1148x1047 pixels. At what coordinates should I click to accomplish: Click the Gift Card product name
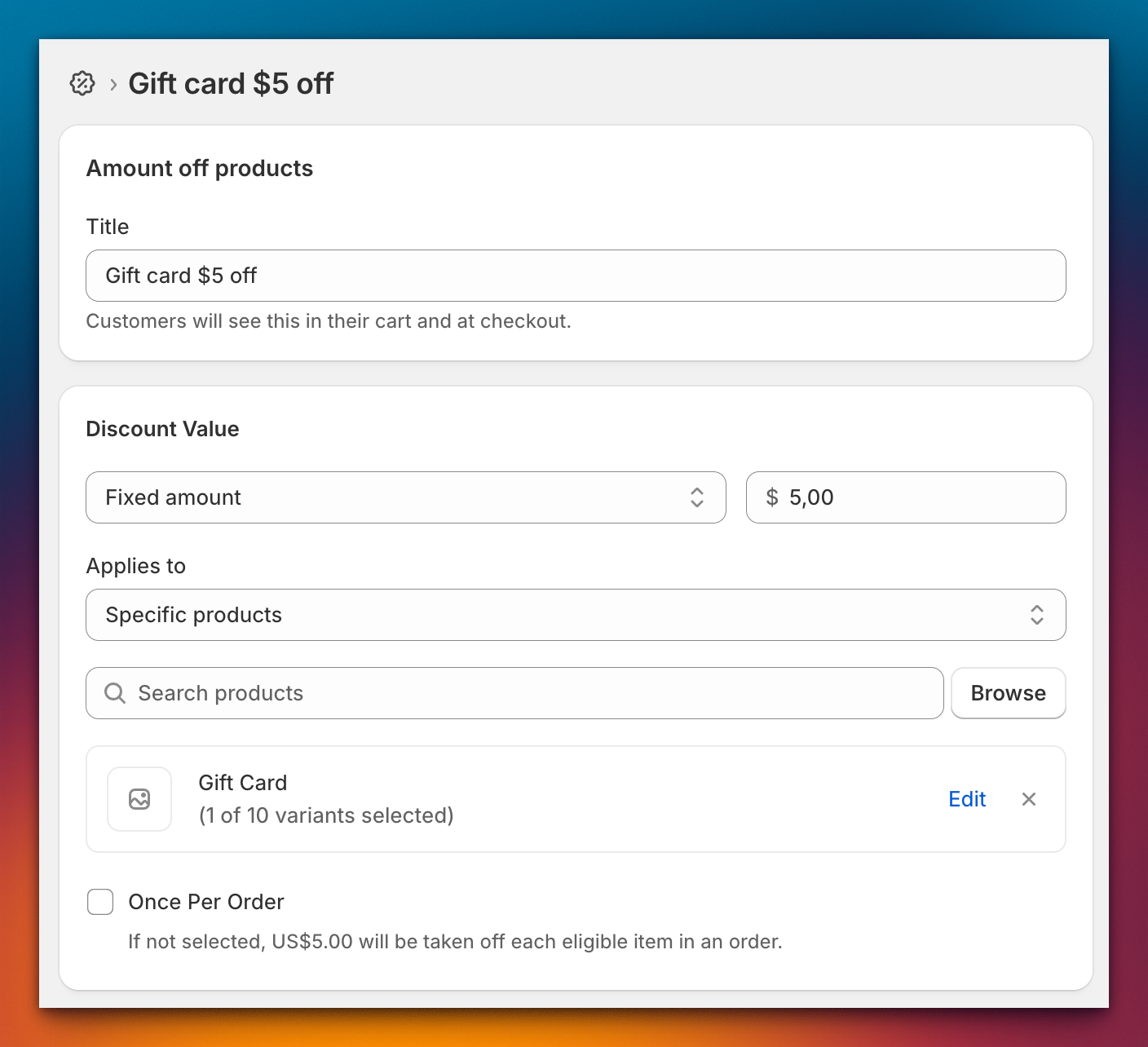pyautogui.click(x=243, y=783)
